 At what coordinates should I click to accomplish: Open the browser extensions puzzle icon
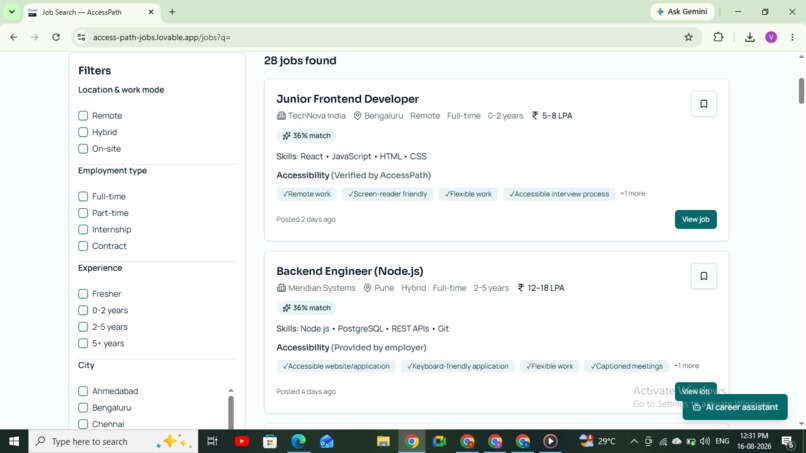[718, 37]
